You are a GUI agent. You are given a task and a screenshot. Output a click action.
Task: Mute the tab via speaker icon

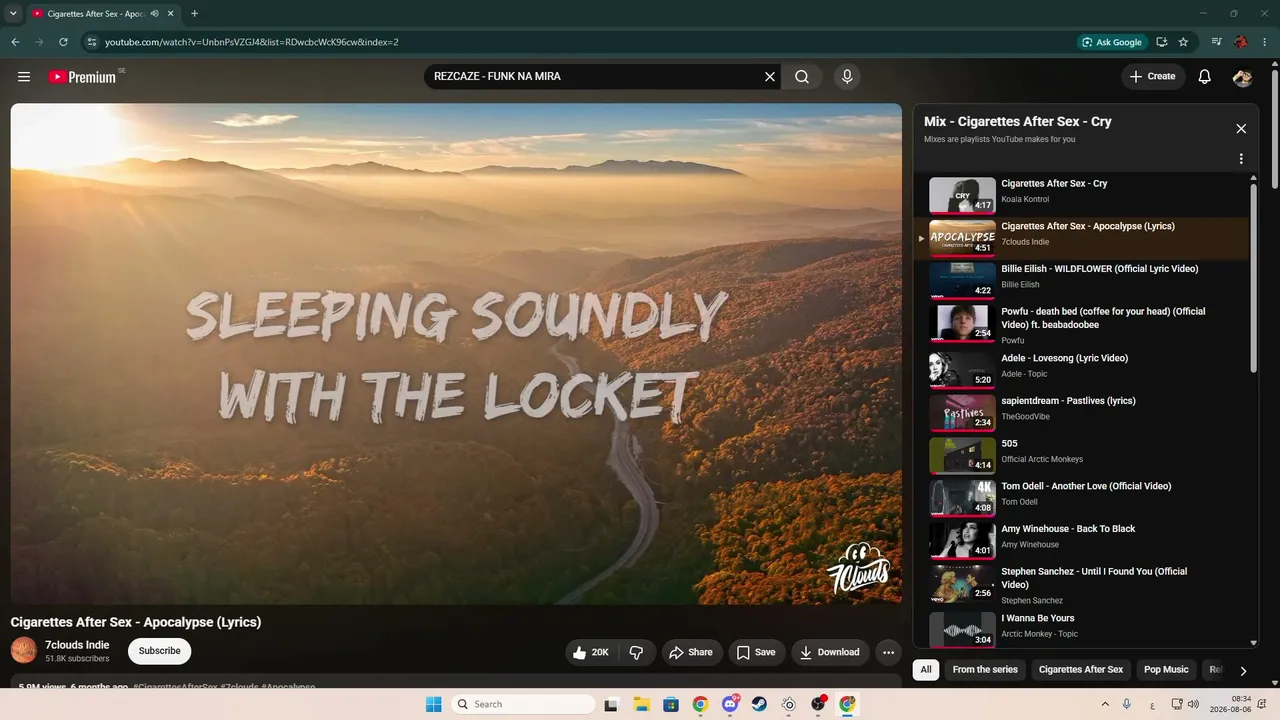tap(154, 14)
